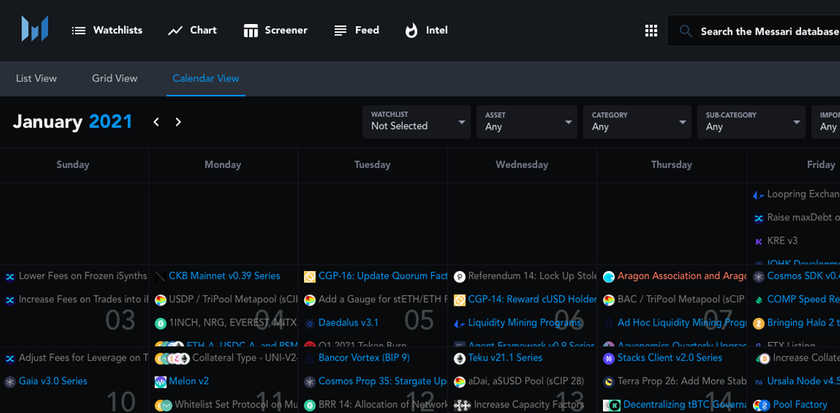840x413 pixels.
Task: Open the Asset filter dropdown
Action: pyautogui.click(x=527, y=122)
